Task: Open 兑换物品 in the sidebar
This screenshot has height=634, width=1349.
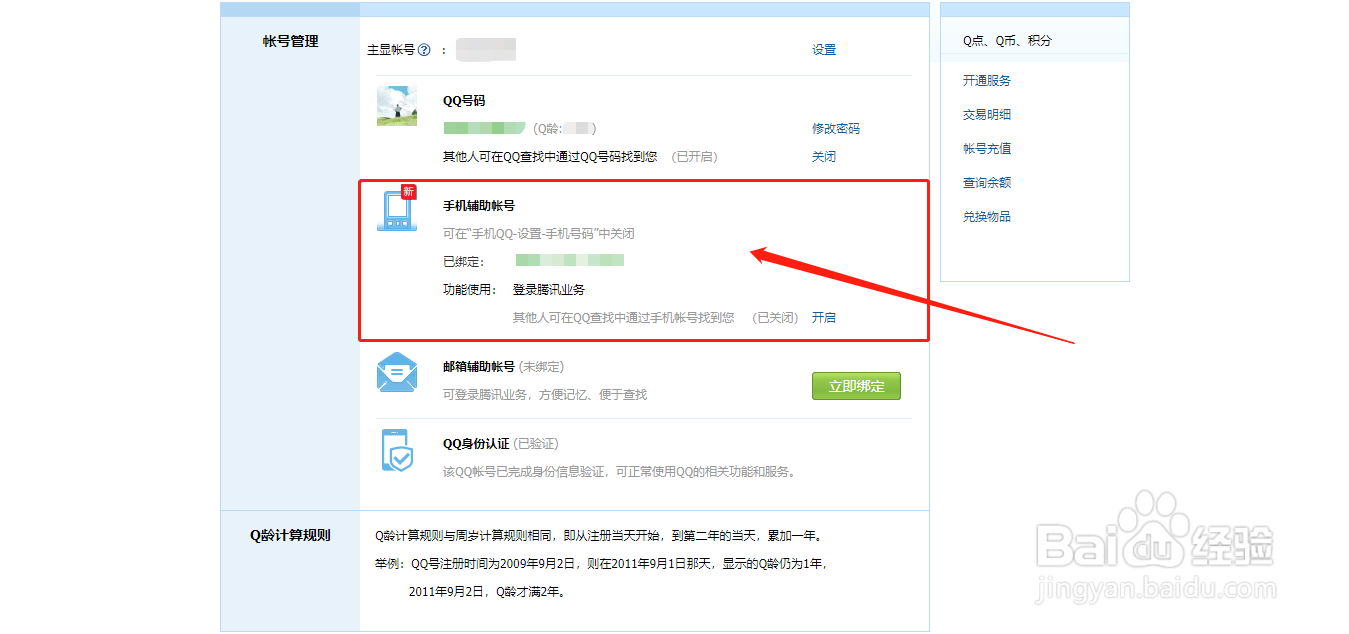Action: point(987,217)
